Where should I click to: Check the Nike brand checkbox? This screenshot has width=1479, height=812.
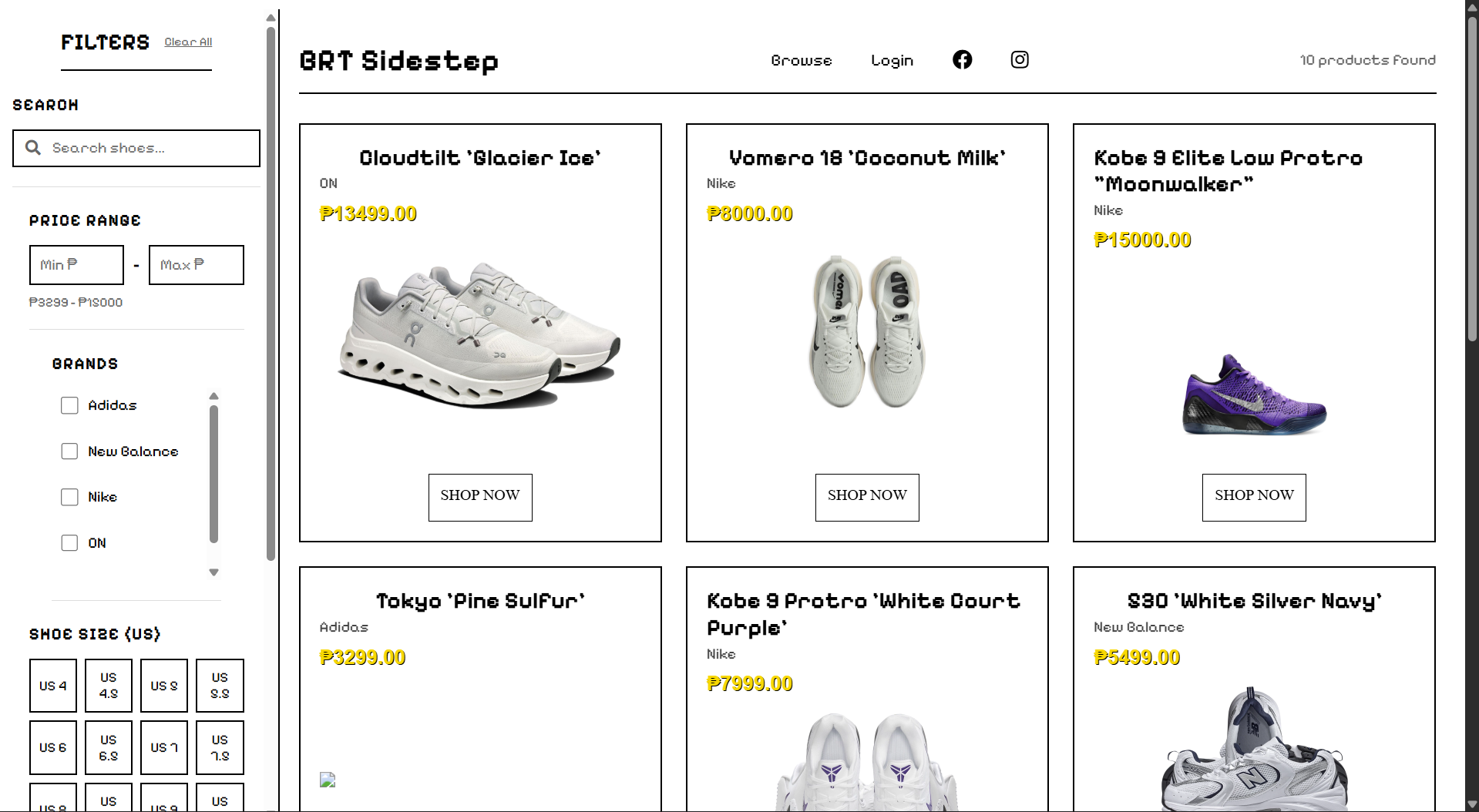coord(69,497)
